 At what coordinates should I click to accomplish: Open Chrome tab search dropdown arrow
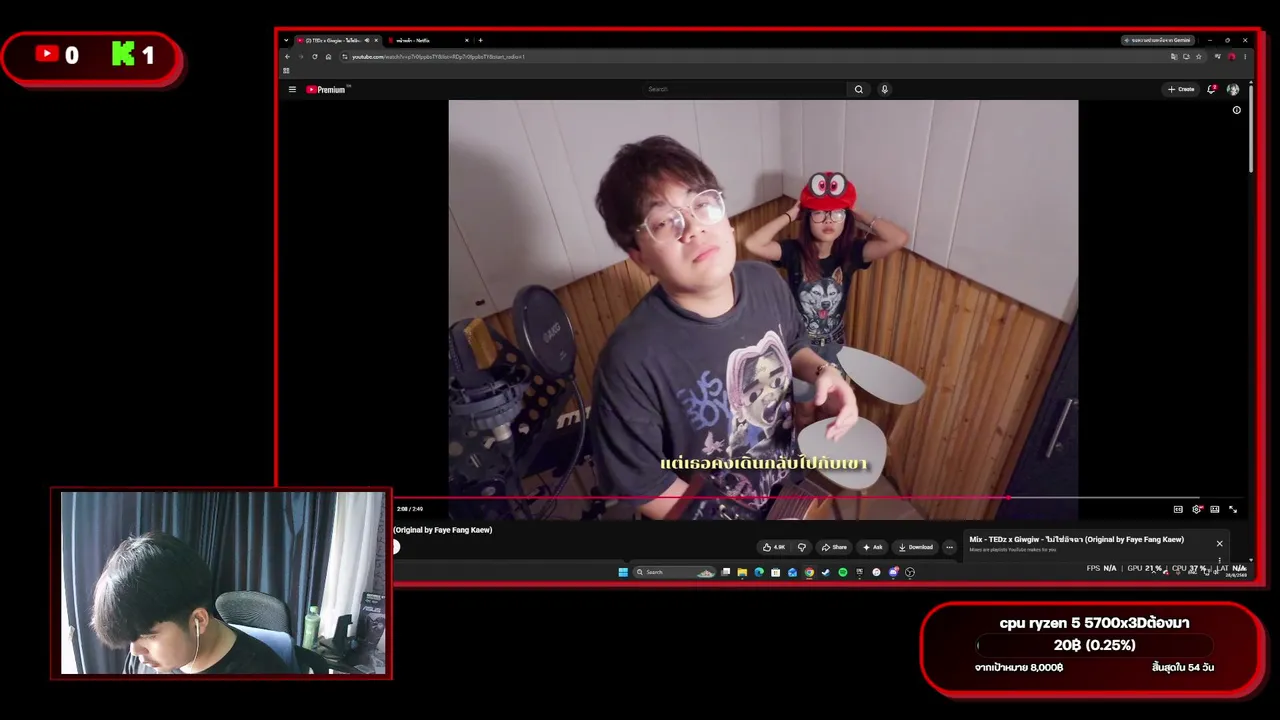tap(286, 41)
